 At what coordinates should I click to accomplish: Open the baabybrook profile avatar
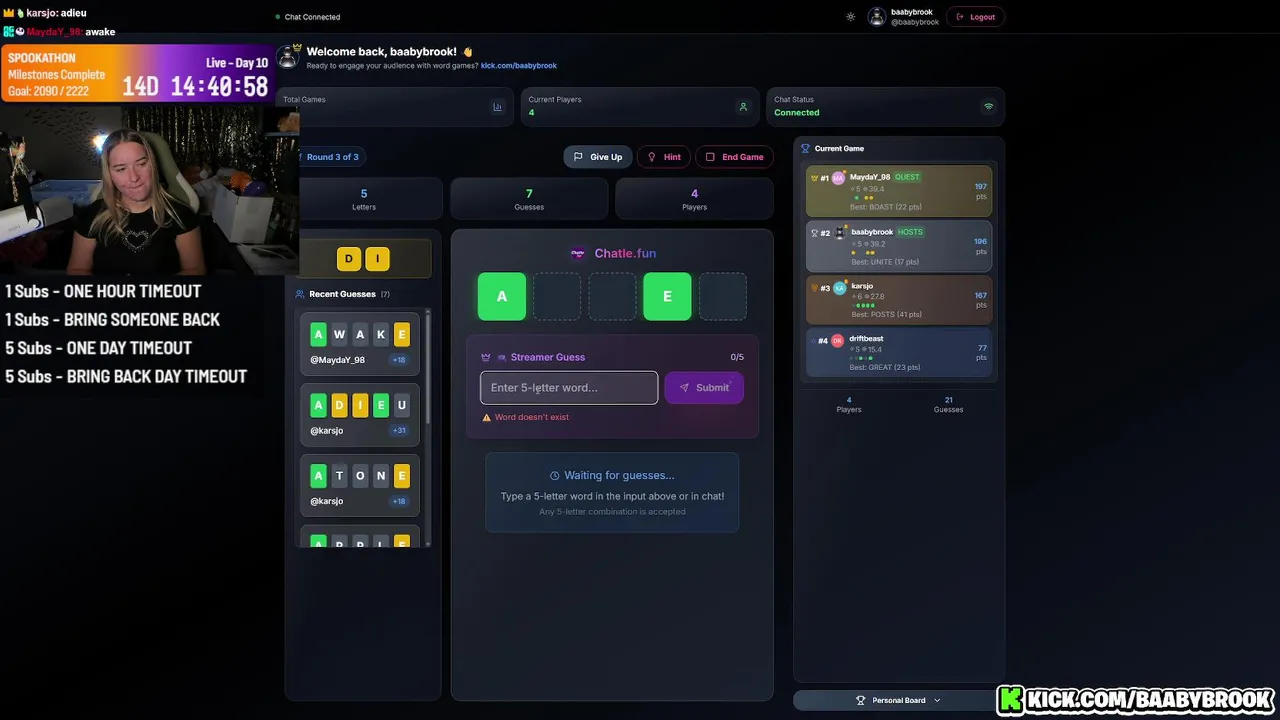click(877, 17)
